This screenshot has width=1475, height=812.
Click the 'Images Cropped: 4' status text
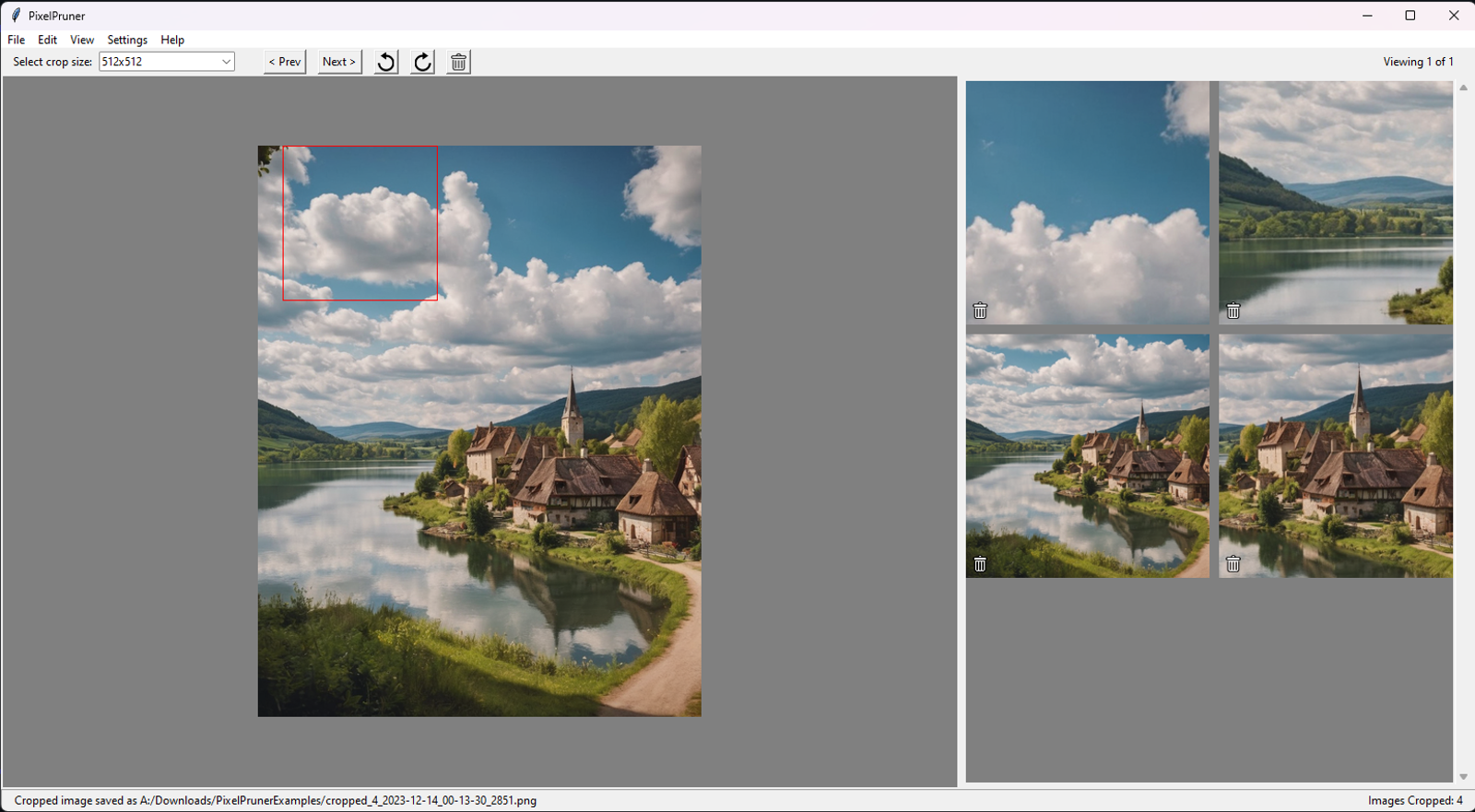[x=1415, y=800]
